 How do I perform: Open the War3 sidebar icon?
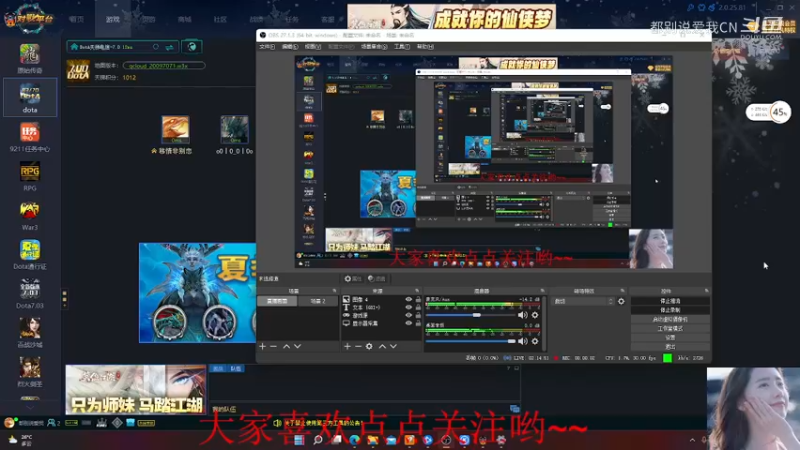(x=30, y=211)
